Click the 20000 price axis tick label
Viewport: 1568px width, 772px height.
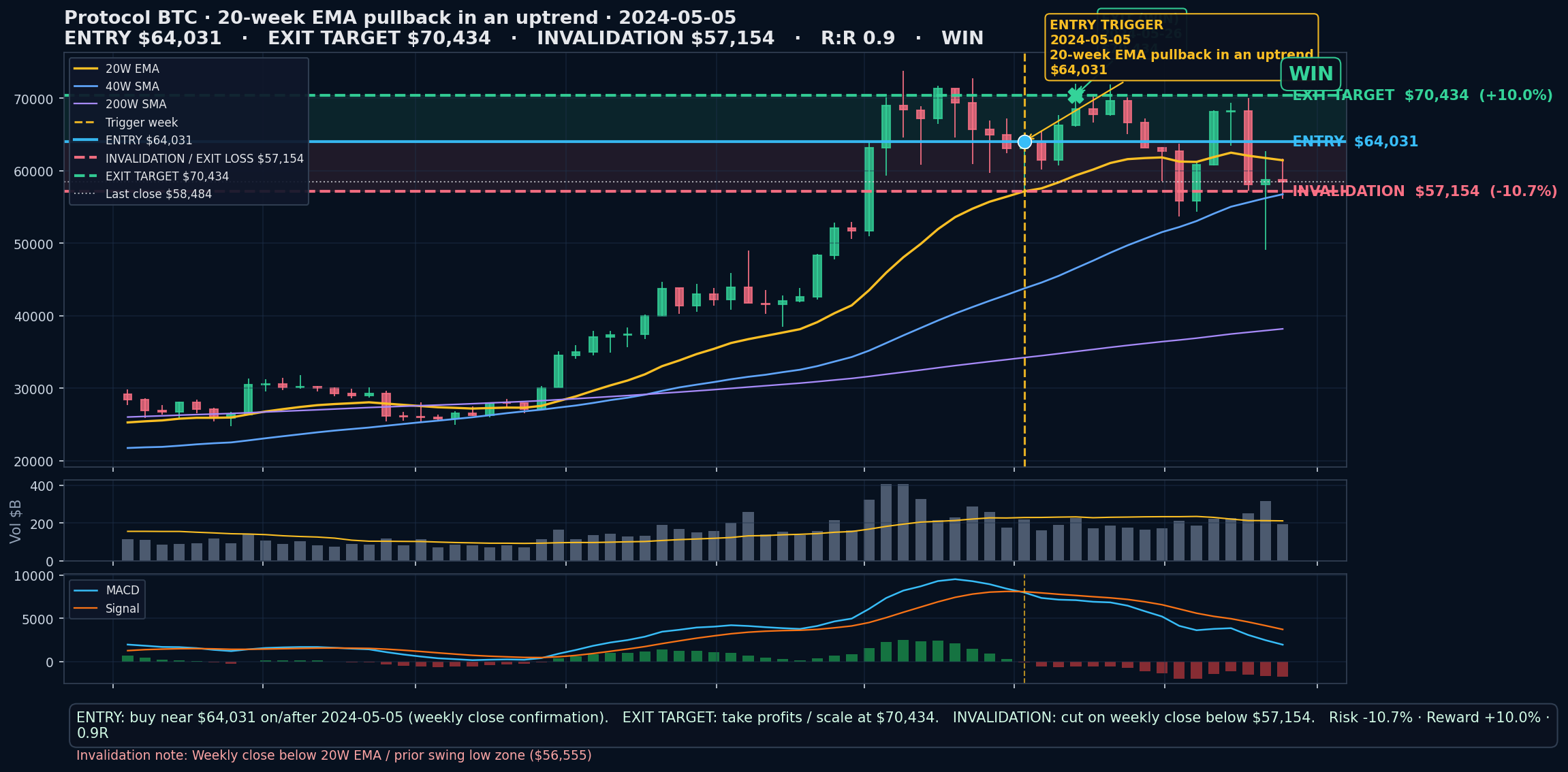[x=33, y=462]
